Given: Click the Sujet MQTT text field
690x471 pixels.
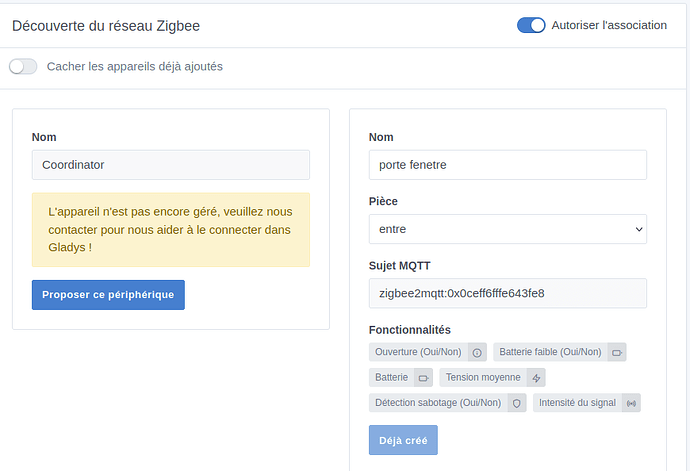Looking at the screenshot, I should [x=507, y=293].
